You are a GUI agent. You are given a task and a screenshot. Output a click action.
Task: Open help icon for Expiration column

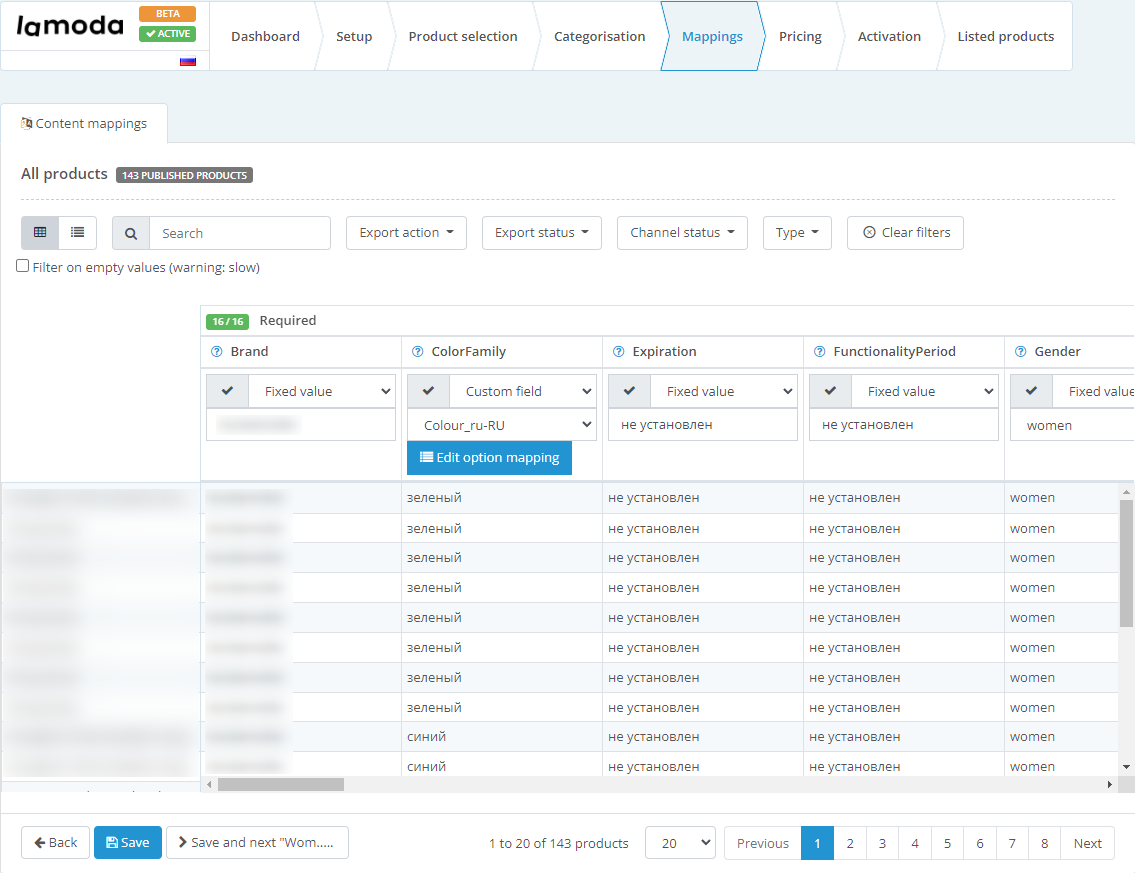pos(619,352)
